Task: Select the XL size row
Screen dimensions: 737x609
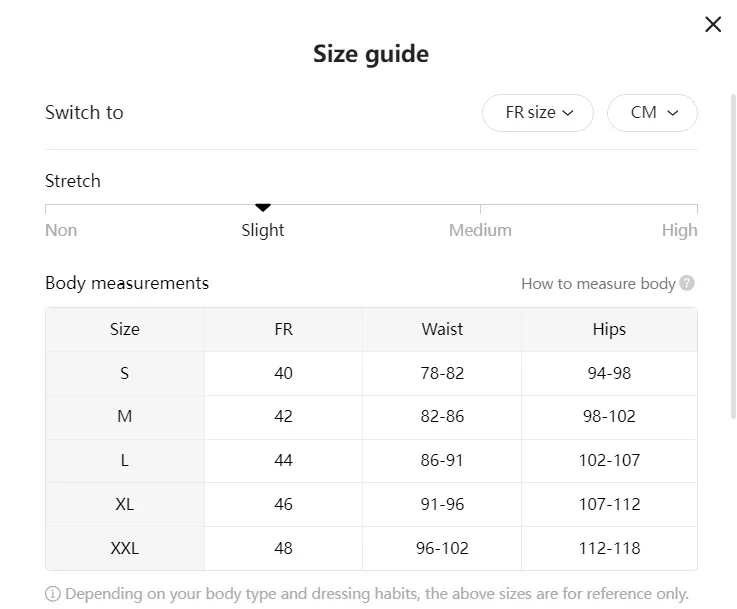Action: pyautogui.click(x=371, y=504)
